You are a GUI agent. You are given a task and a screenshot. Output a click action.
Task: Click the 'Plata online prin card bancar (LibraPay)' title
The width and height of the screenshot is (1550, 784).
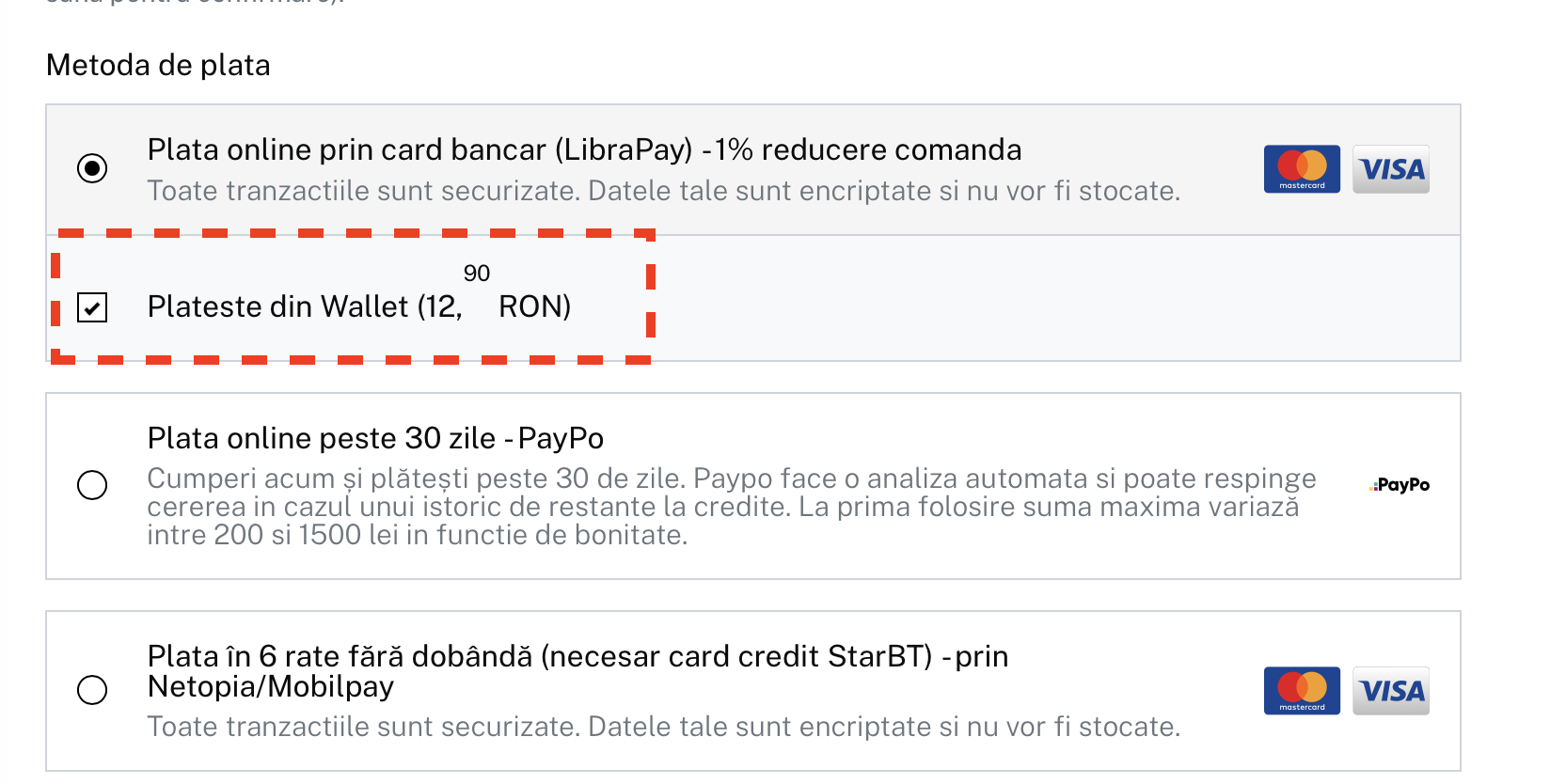pyautogui.click(x=420, y=149)
